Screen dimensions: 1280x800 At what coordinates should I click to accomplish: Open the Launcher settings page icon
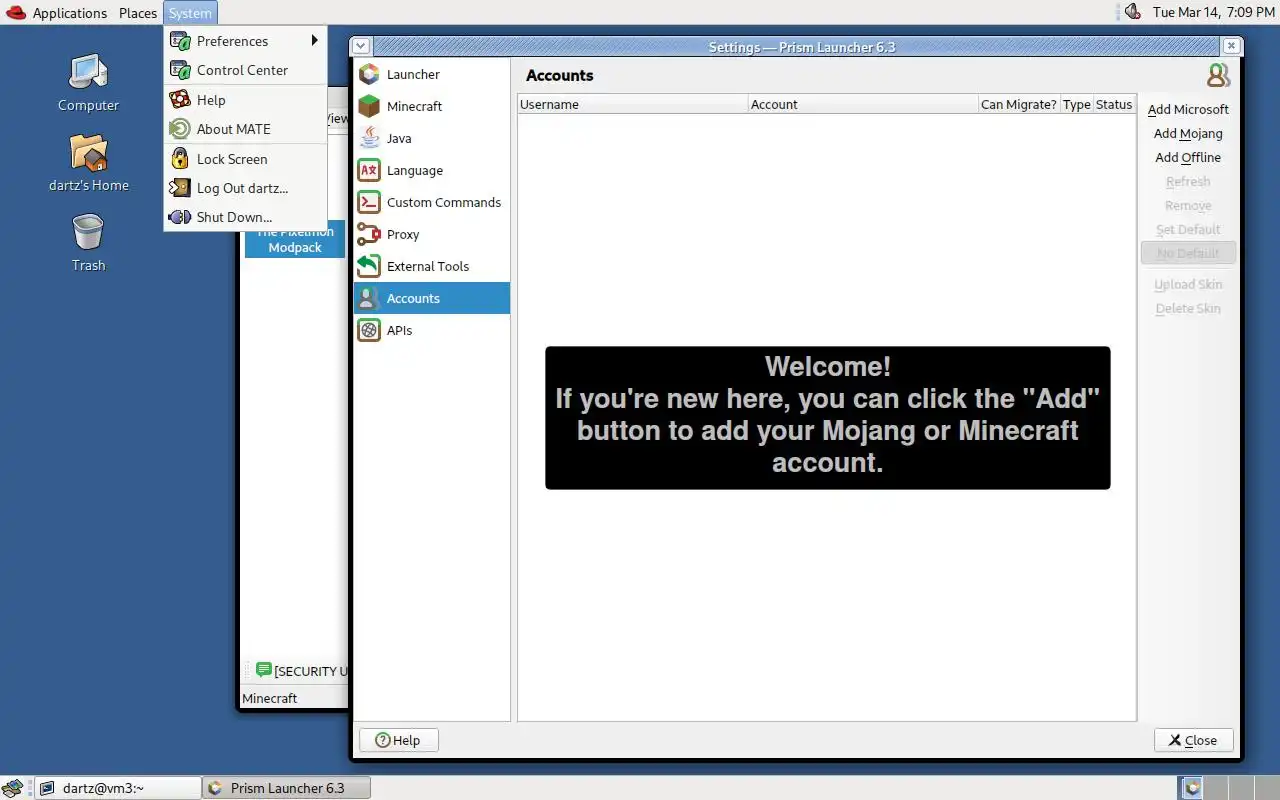[x=369, y=74]
